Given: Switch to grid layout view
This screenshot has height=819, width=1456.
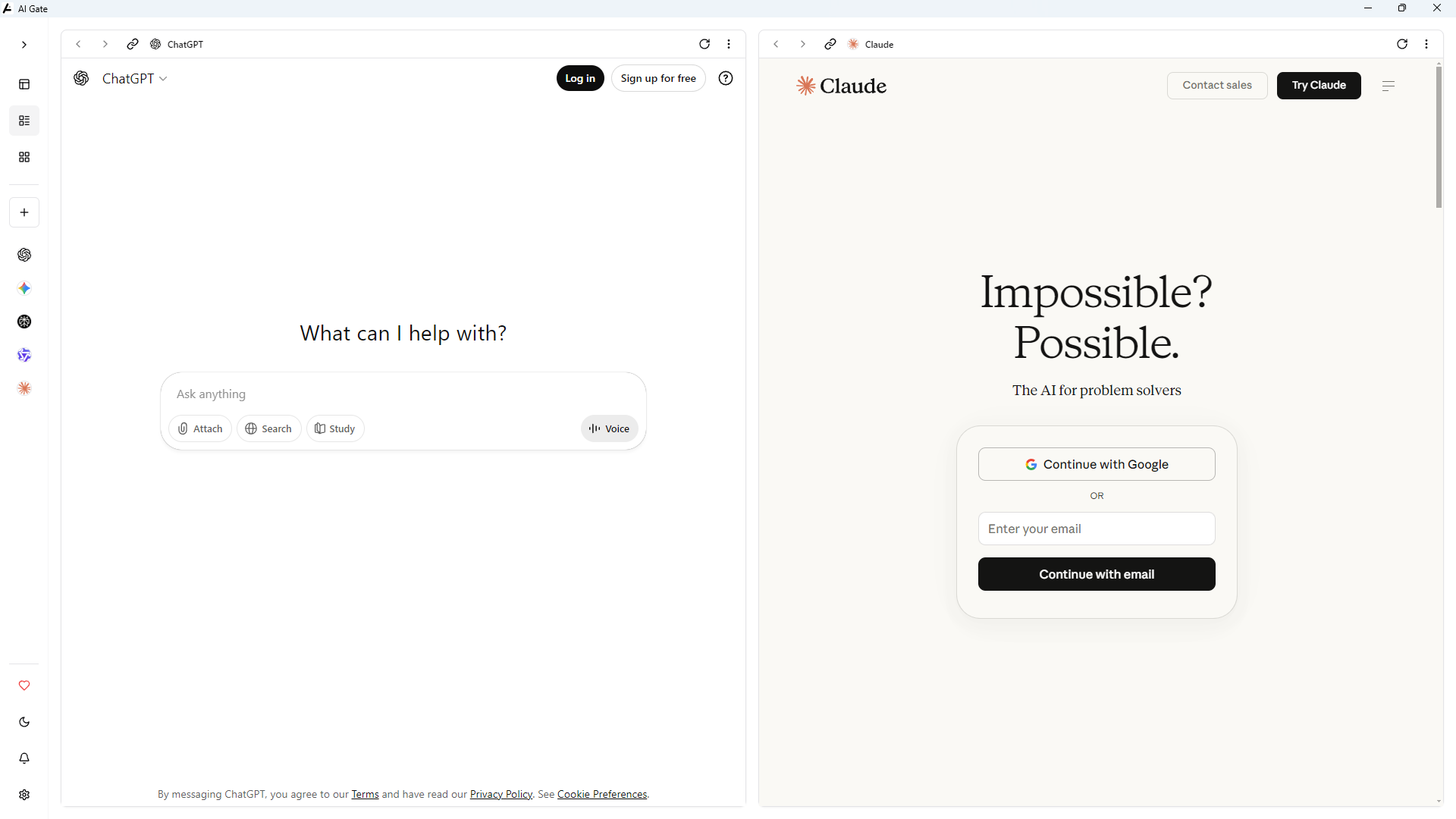Looking at the screenshot, I should (24, 157).
